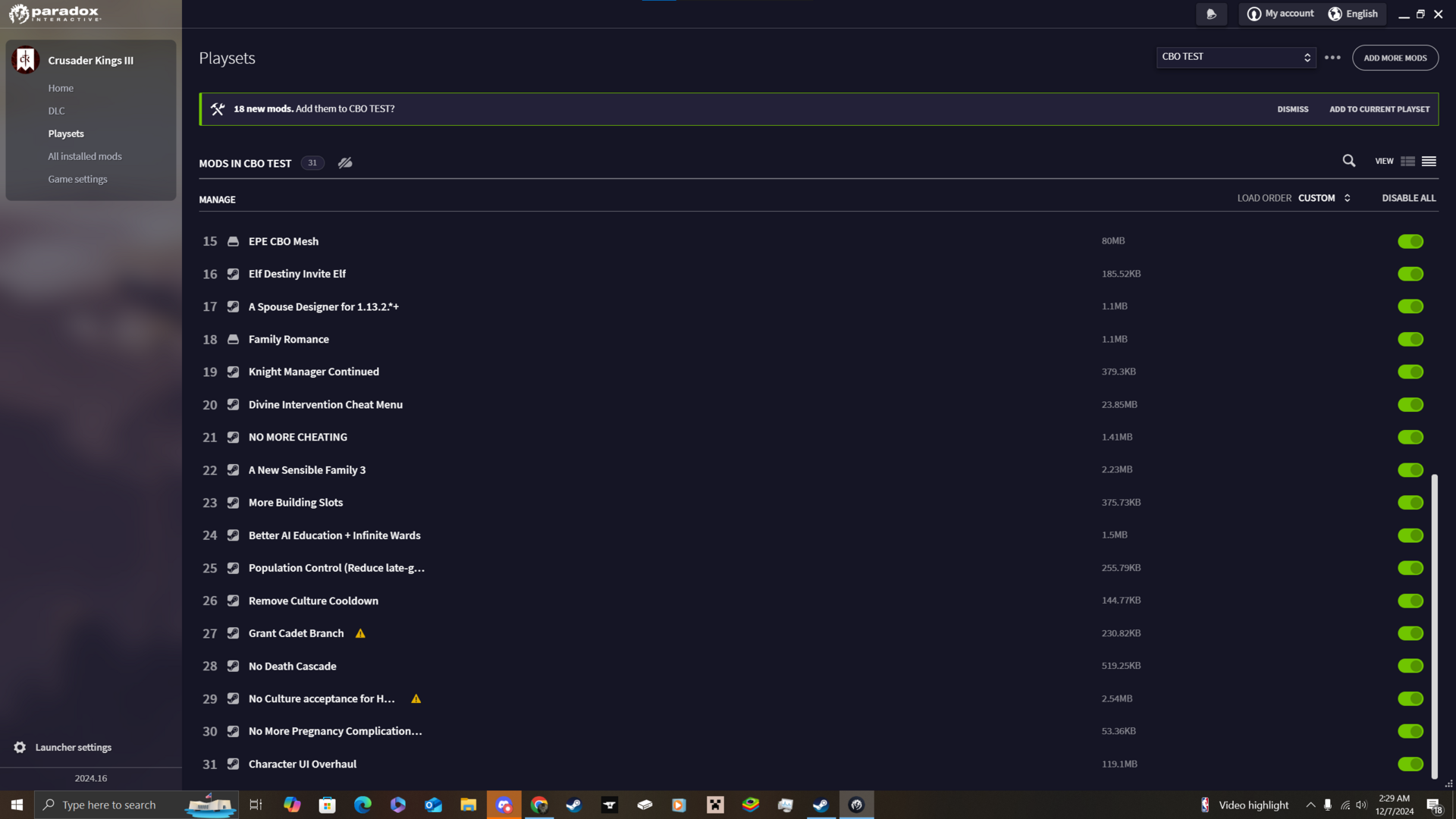Click the playset three-dots options menu

click(x=1332, y=58)
